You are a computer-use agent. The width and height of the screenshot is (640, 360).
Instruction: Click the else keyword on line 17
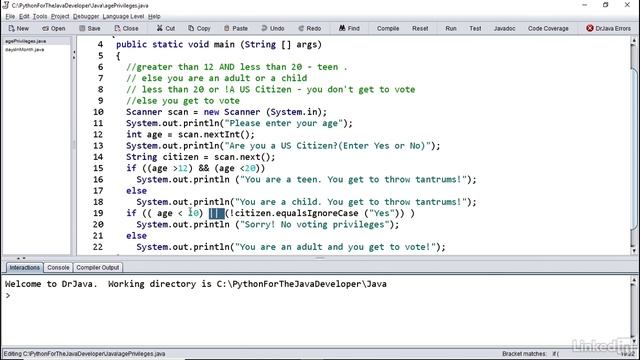click(136, 191)
